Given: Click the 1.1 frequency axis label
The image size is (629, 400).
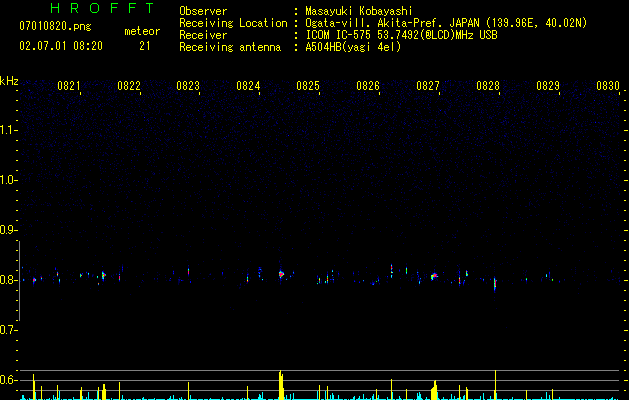Looking at the screenshot, I should pos(8,130).
